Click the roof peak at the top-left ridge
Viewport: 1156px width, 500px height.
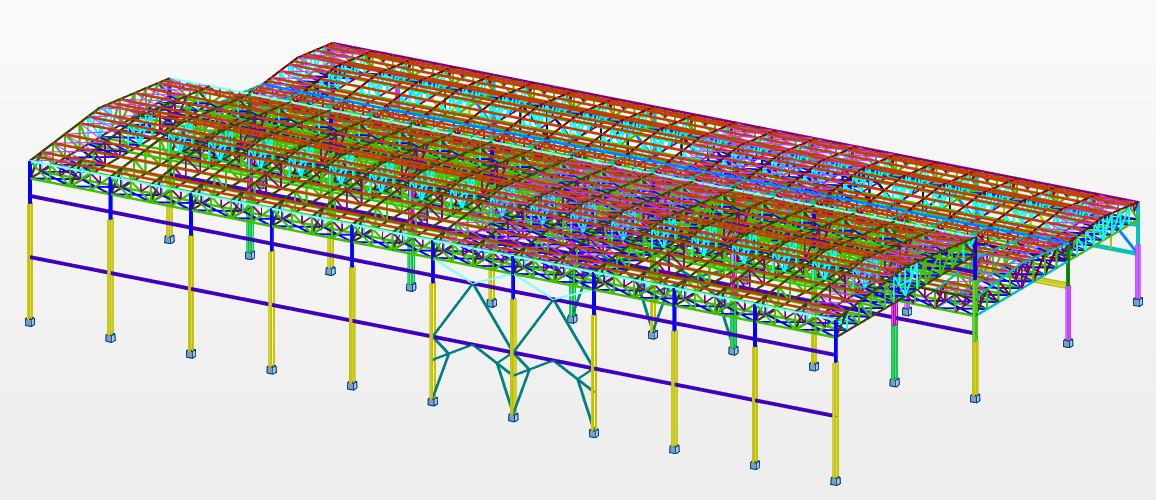(332, 44)
